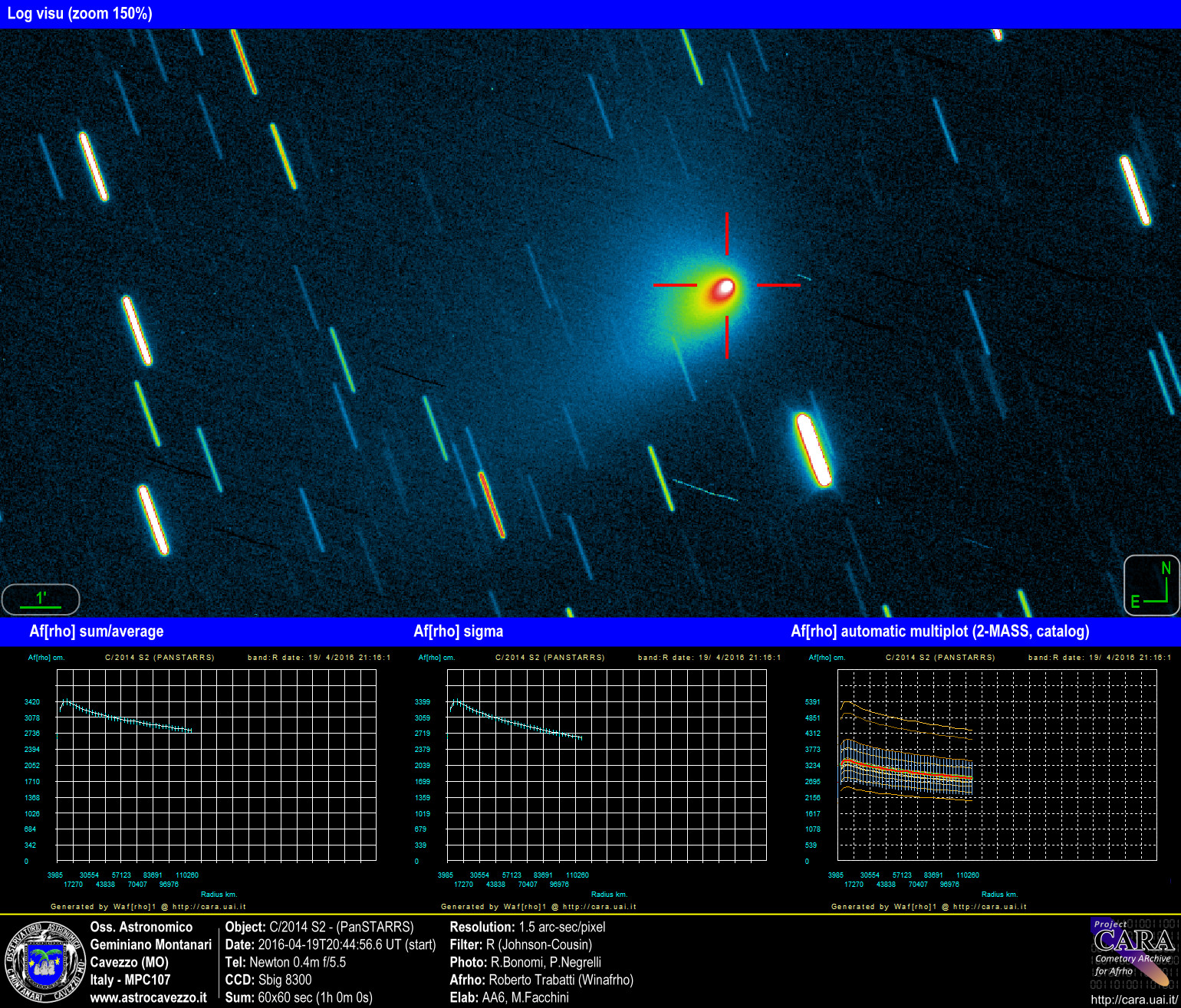Click the 'Geminiano Montanari' text
This screenshot has height=1008, width=1181.
(x=150, y=944)
